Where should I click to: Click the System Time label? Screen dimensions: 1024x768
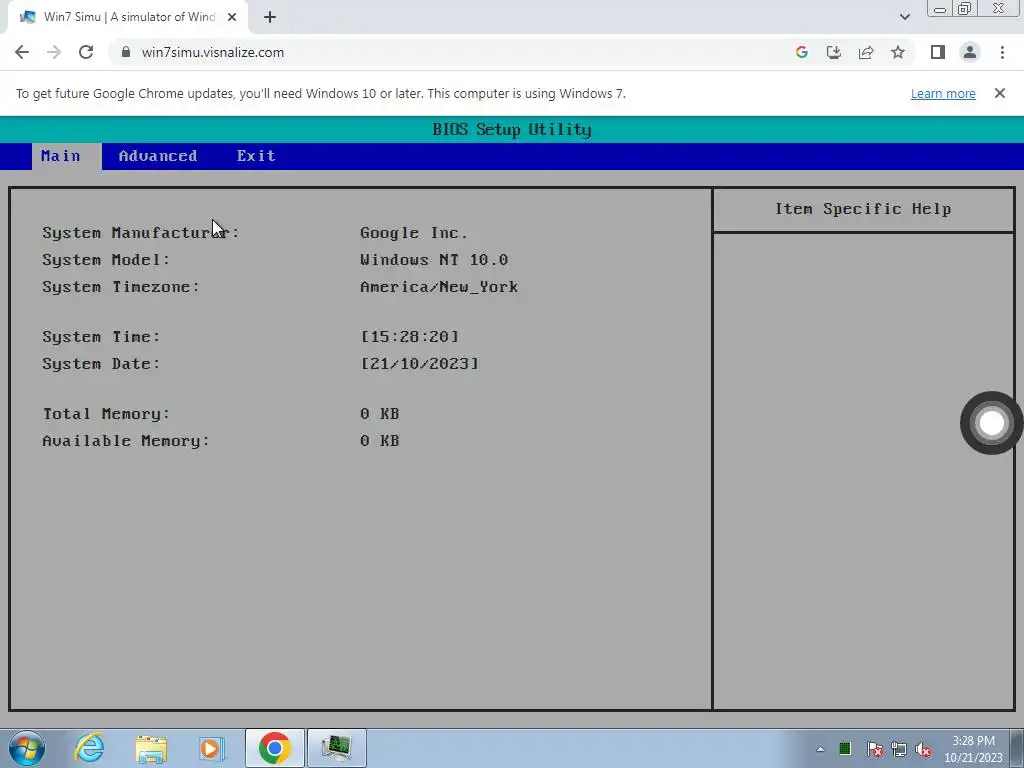101,337
